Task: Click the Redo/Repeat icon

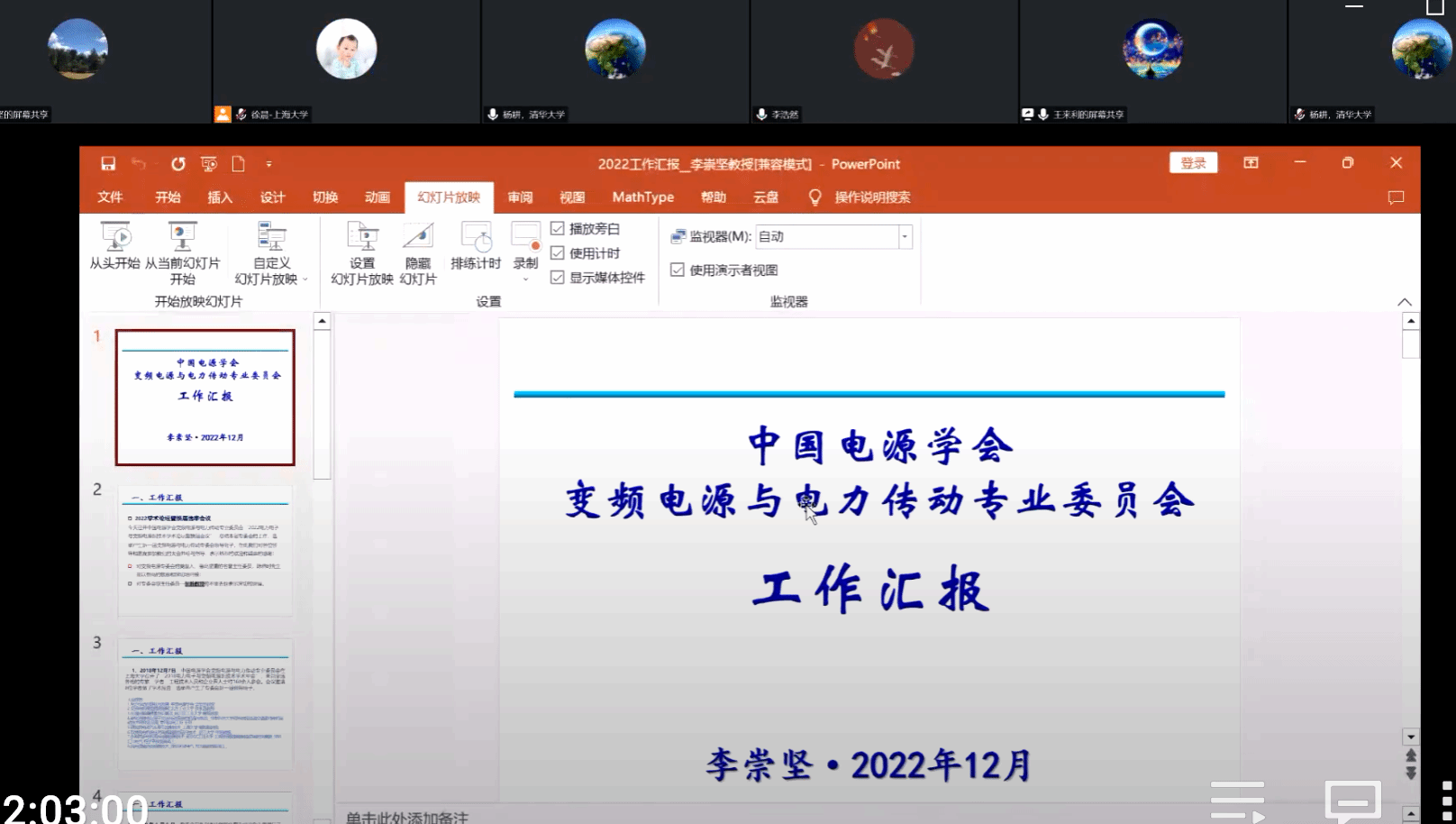Action: pos(178,164)
